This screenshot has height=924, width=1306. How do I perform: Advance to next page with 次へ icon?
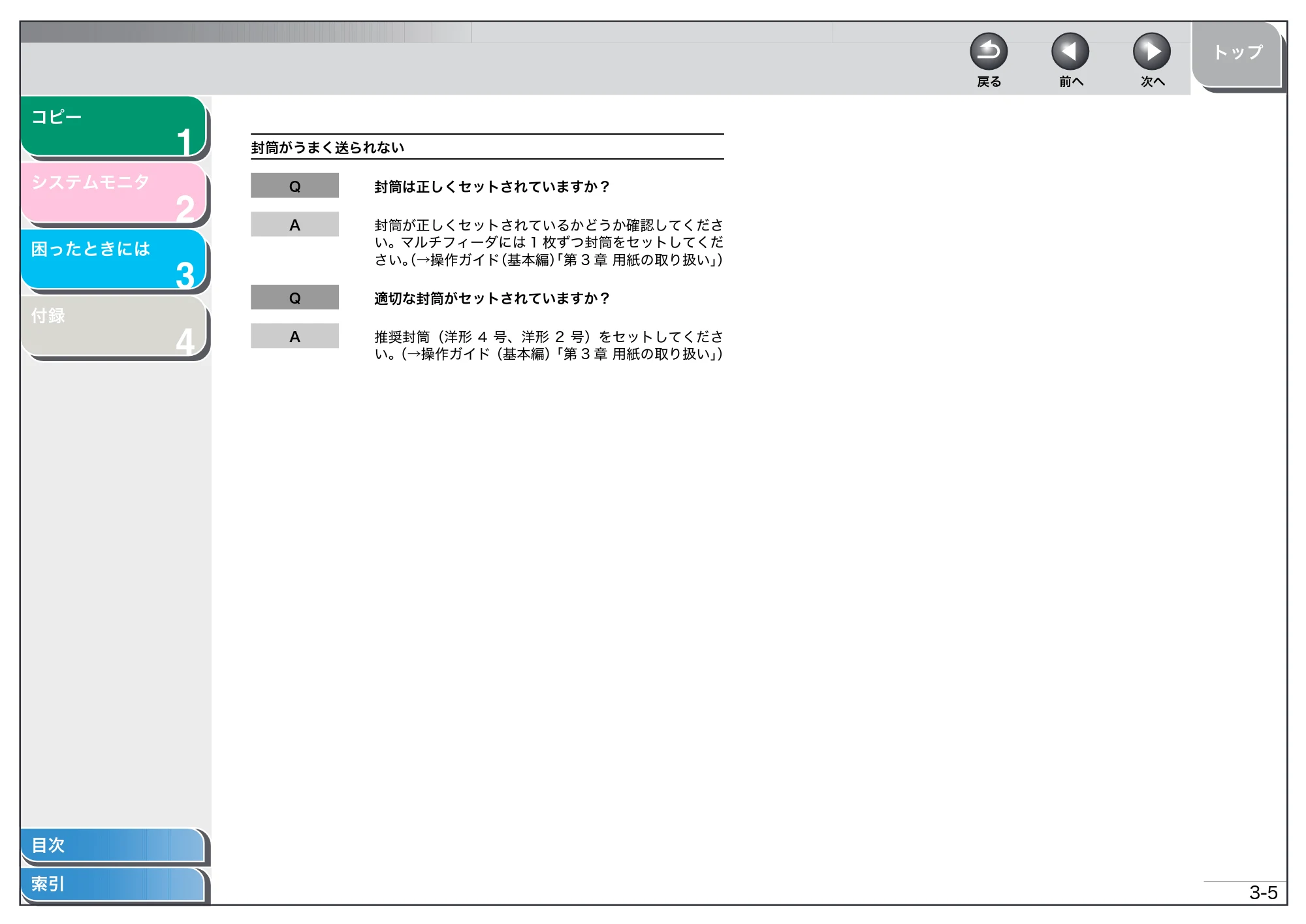1151,52
